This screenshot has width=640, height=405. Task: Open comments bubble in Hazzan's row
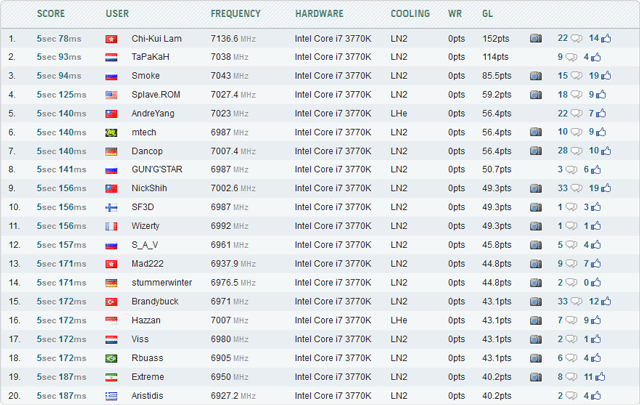pos(576,320)
